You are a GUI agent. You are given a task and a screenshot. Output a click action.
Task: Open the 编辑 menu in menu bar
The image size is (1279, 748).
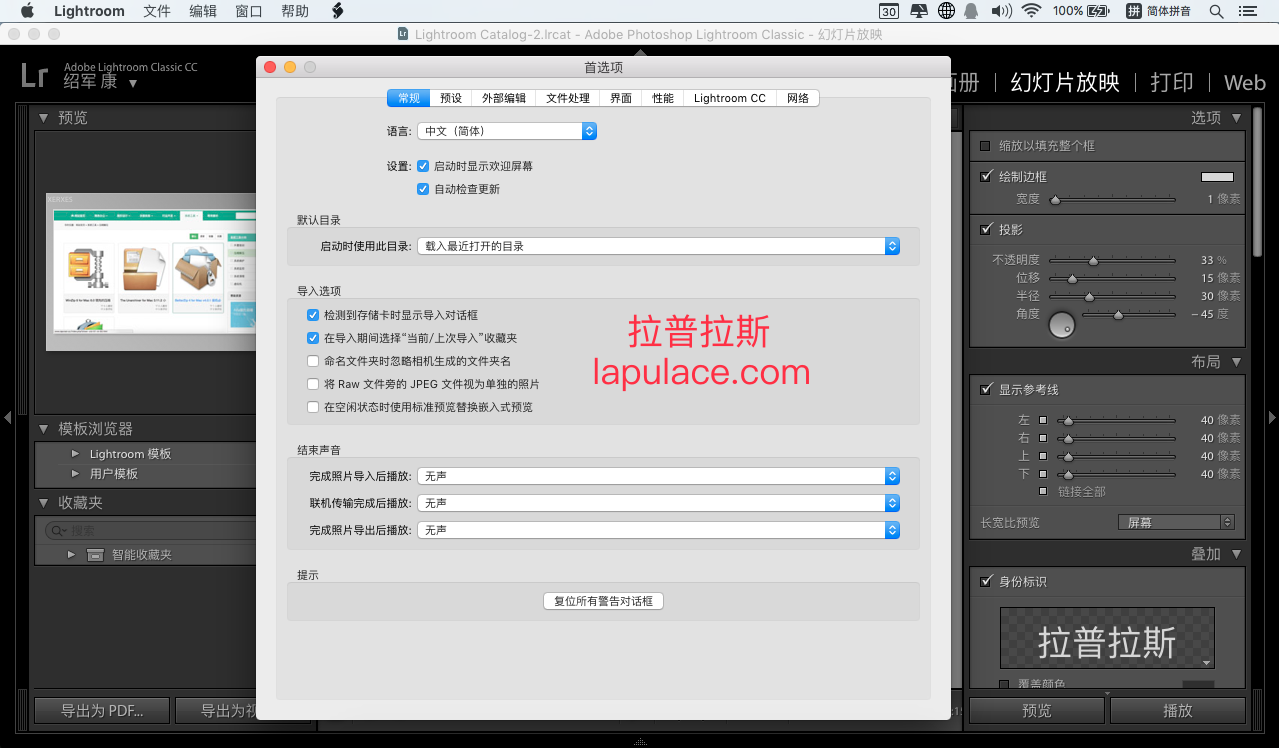point(203,11)
